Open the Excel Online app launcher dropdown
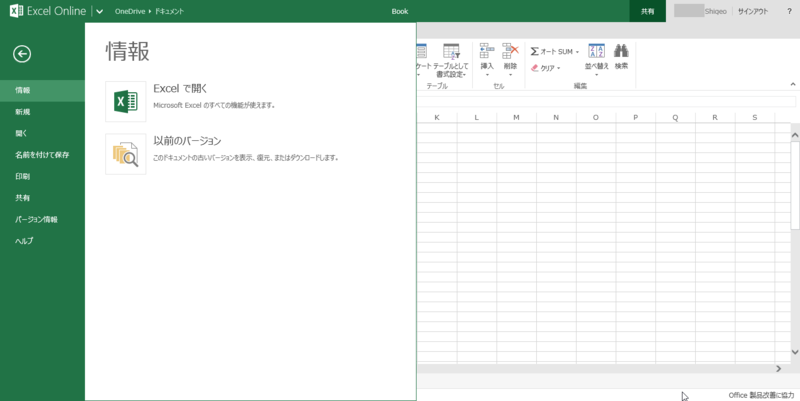Screen dimensions: 800x401 pyautogui.click(x=99, y=11)
